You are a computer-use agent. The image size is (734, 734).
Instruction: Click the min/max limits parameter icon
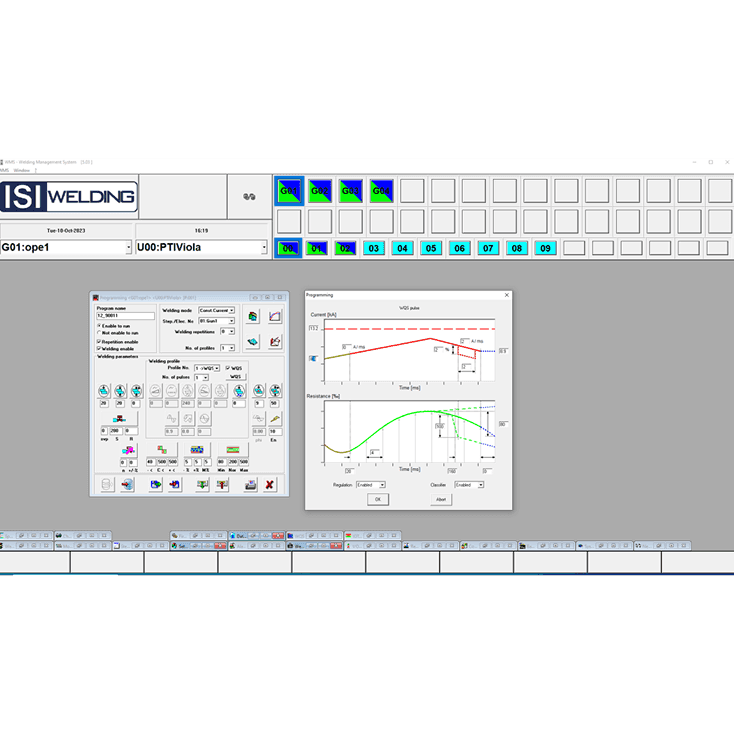(233, 450)
